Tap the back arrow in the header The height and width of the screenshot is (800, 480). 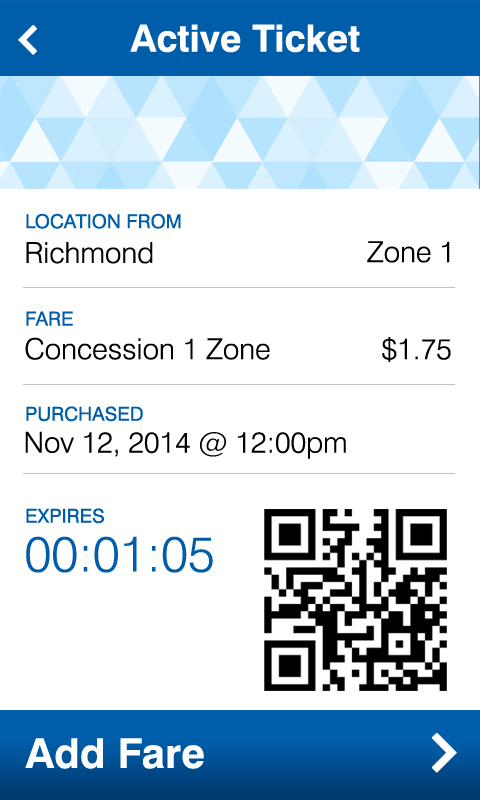28,40
